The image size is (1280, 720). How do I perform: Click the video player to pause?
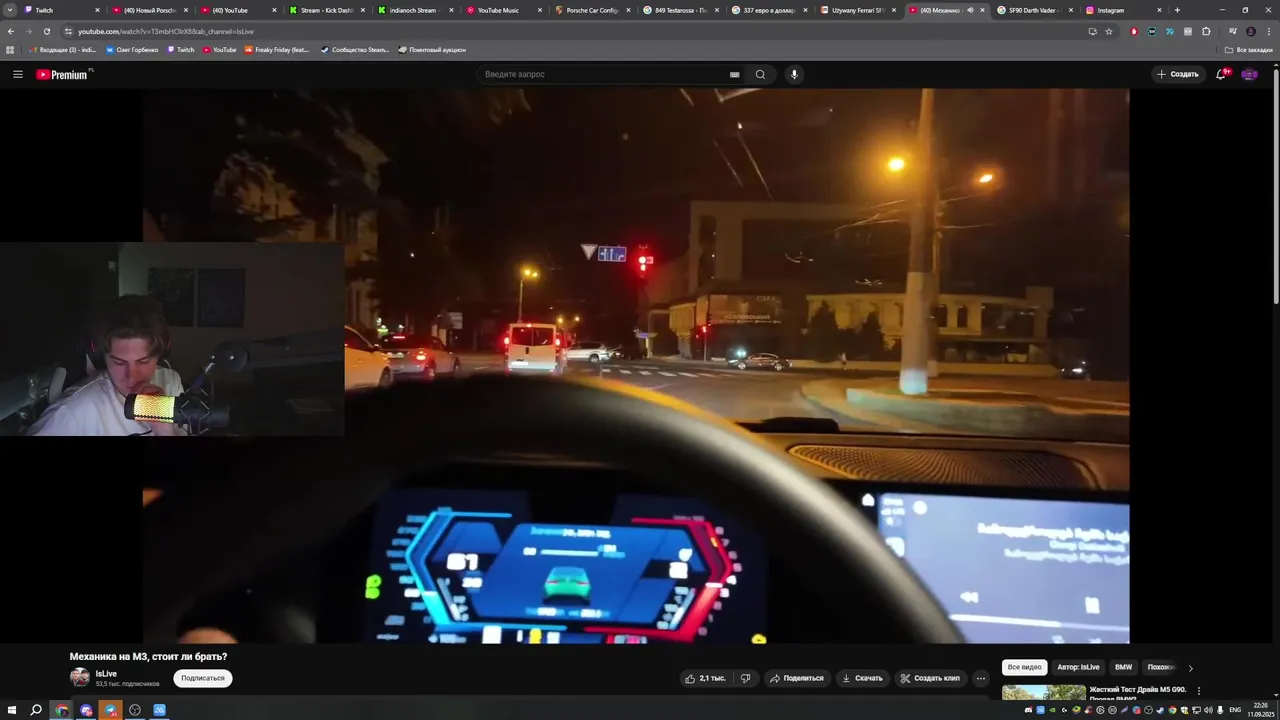636,365
